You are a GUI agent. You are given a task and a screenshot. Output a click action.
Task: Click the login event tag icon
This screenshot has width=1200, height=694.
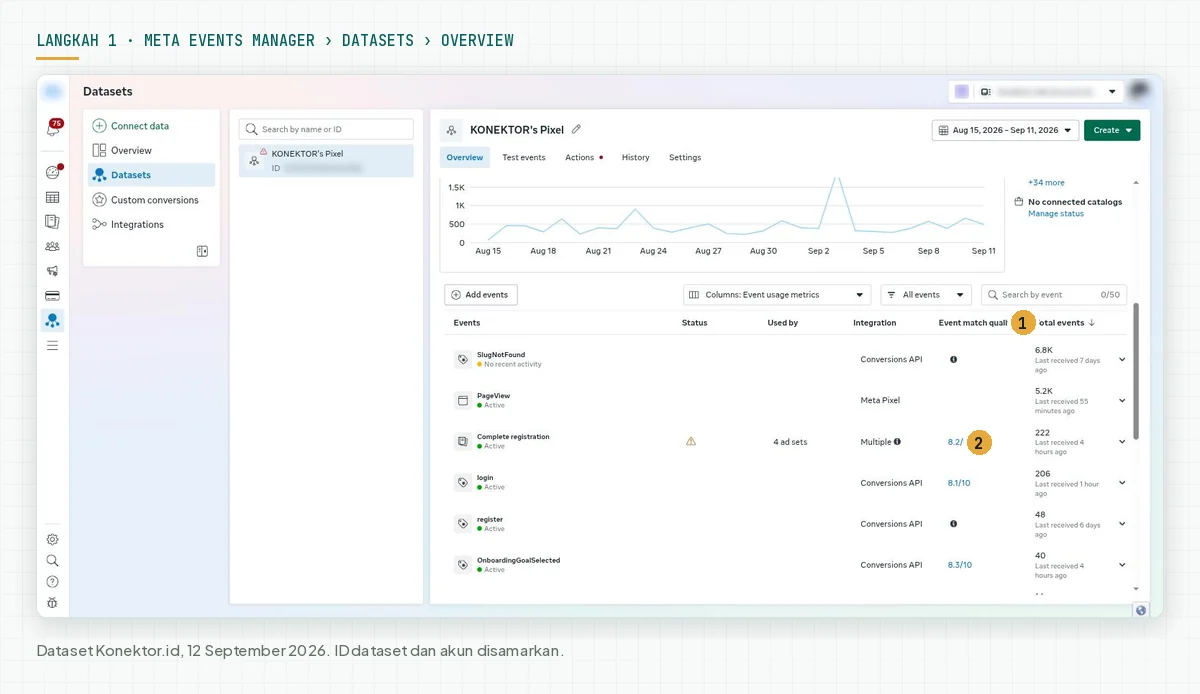pos(463,482)
